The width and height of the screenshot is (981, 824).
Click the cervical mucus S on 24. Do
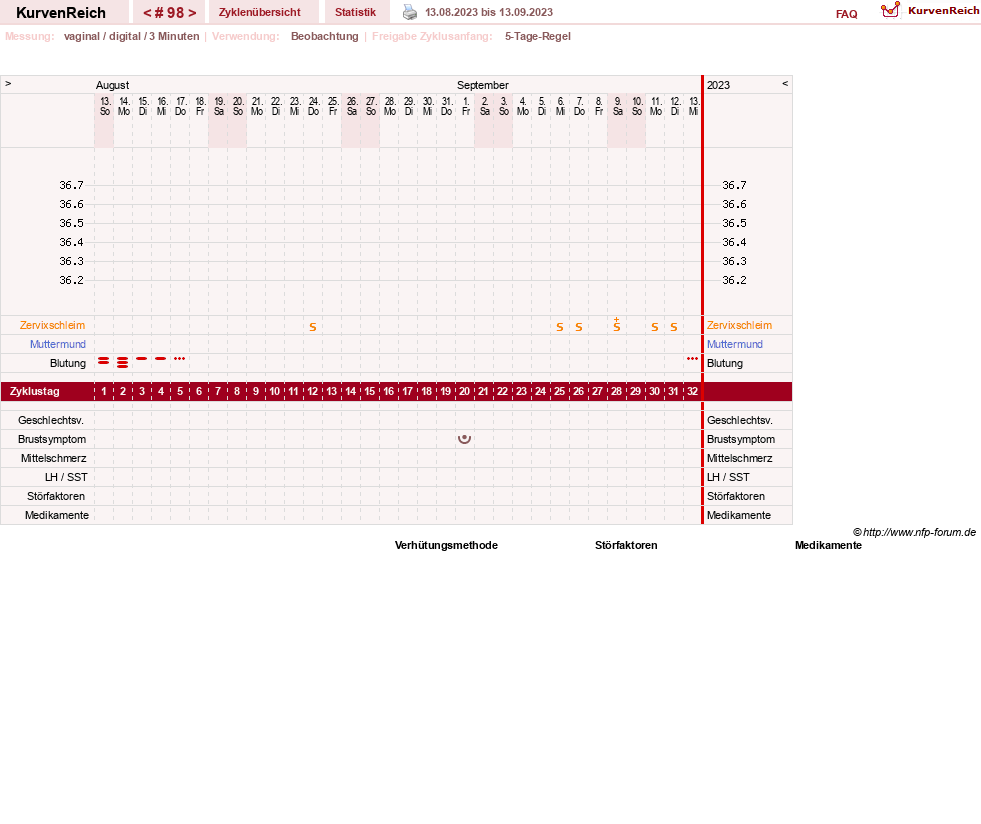click(x=313, y=327)
